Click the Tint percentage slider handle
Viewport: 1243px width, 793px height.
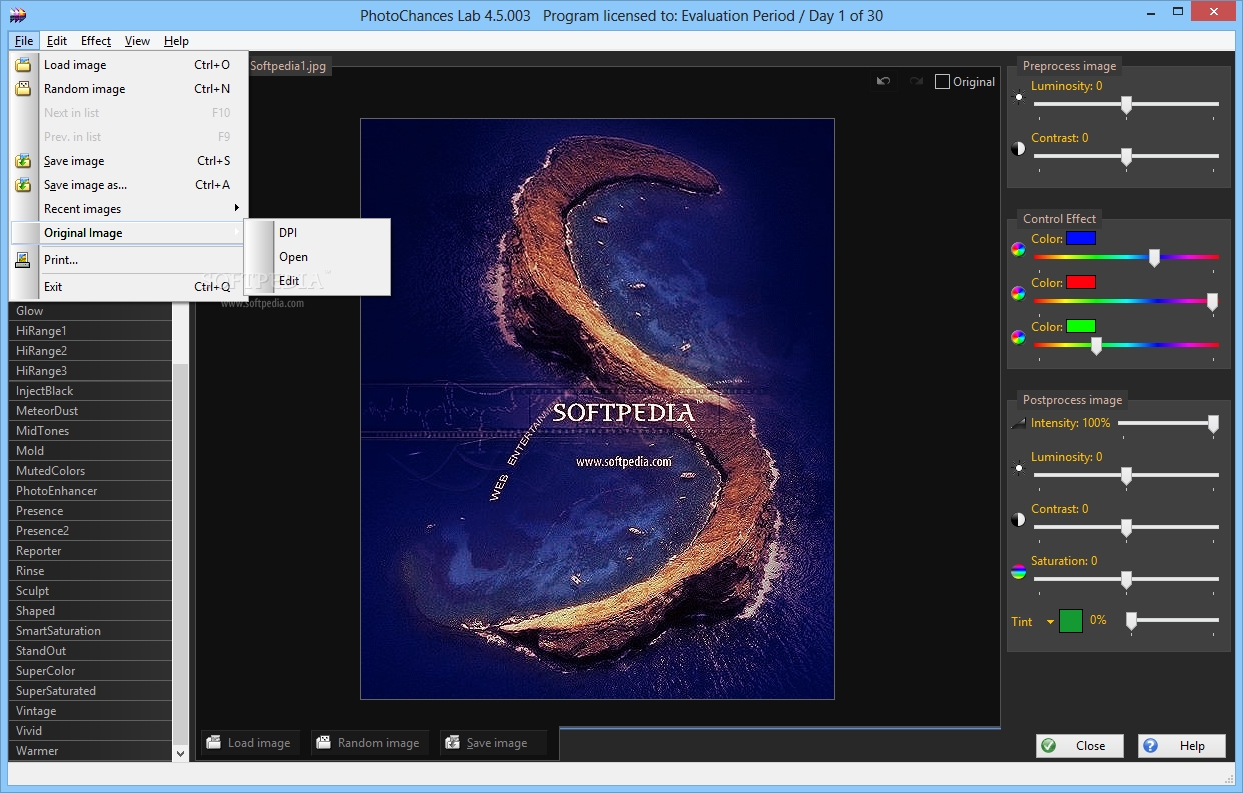click(x=1131, y=622)
